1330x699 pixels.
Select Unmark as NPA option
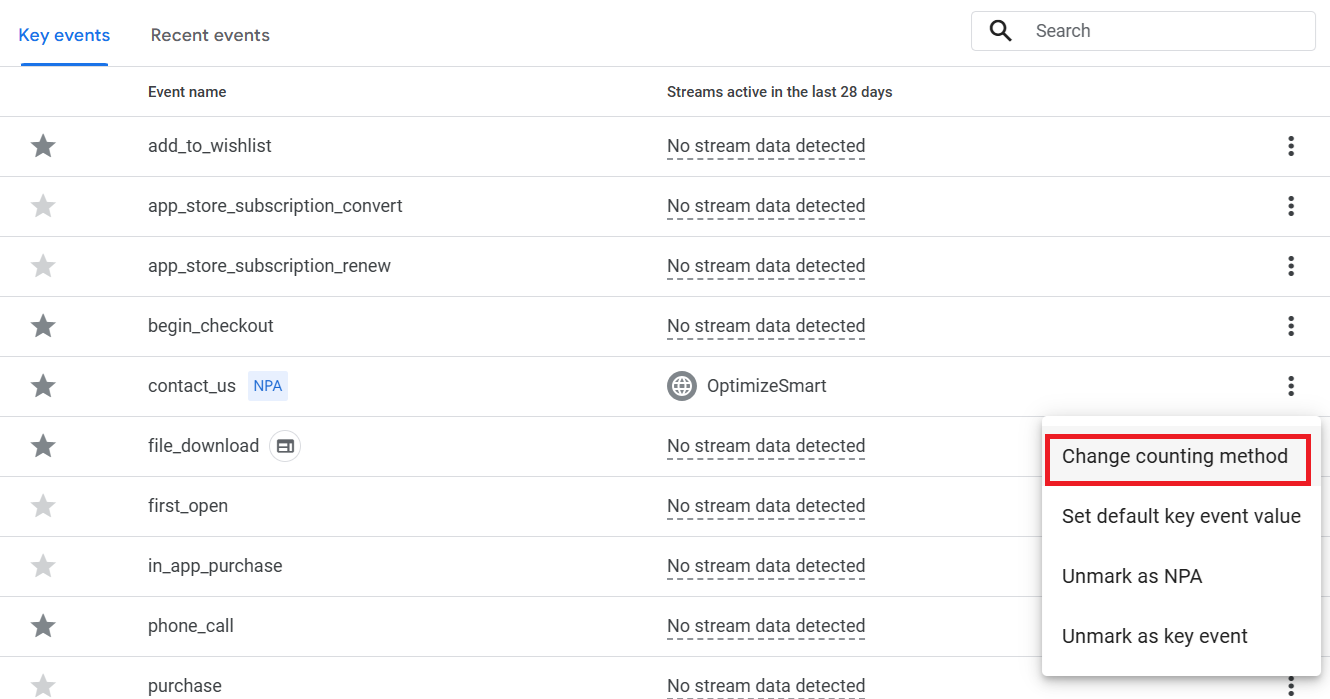1132,577
